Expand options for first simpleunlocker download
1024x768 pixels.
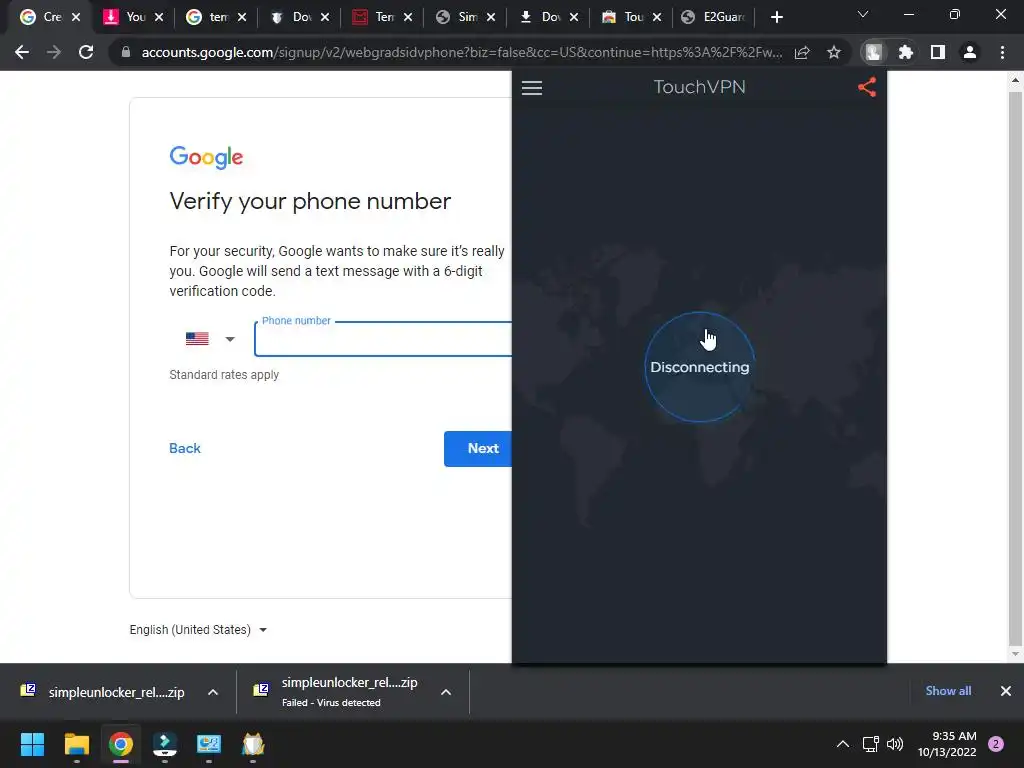pyautogui.click(x=213, y=692)
